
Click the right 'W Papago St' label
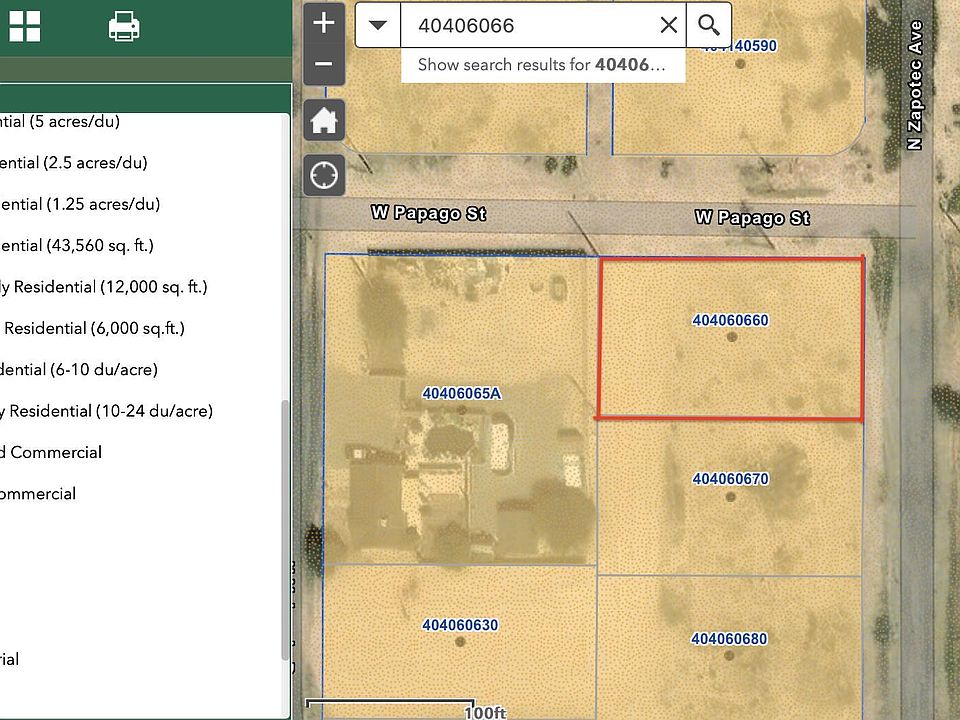click(752, 218)
